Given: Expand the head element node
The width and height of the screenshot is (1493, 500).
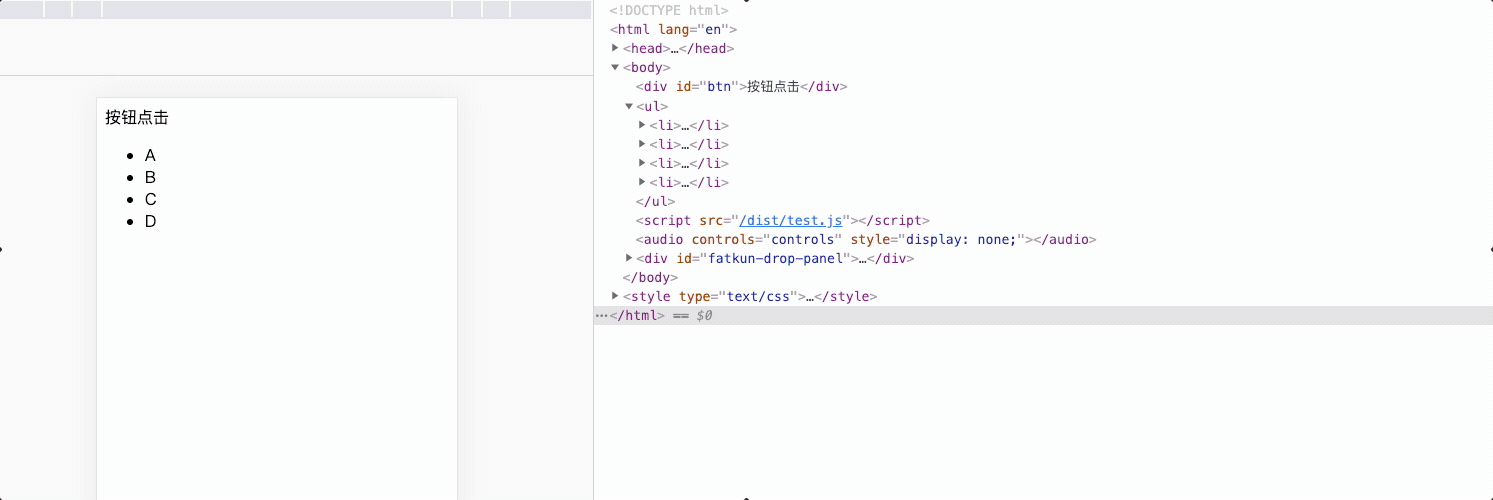Looking at the screenshot, I should (x=615, y=48).
